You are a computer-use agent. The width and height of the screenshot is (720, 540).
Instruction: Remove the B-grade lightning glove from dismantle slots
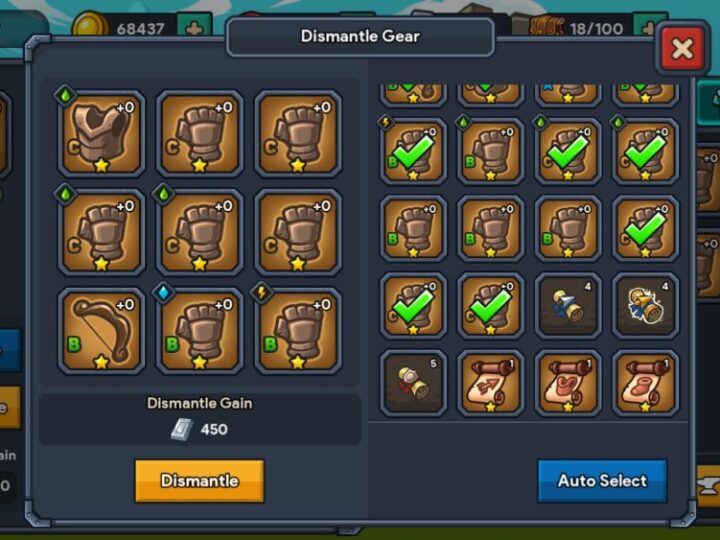(298, 331)
